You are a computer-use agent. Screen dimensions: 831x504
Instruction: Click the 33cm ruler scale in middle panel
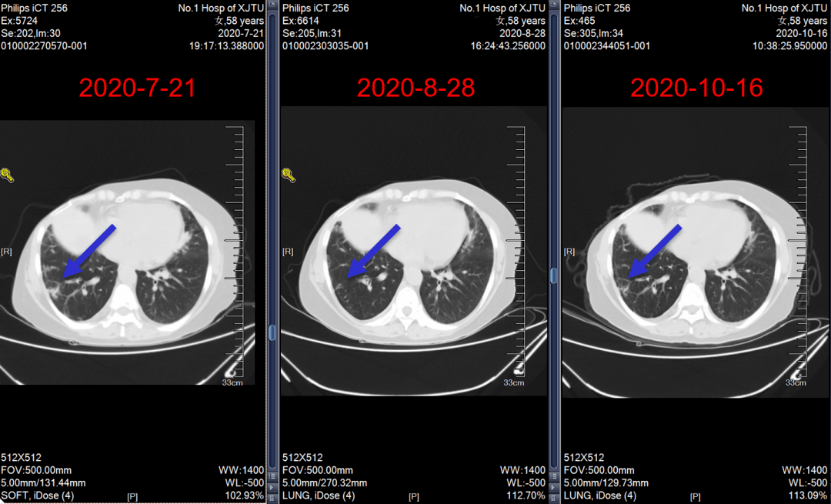coord(513,383)
